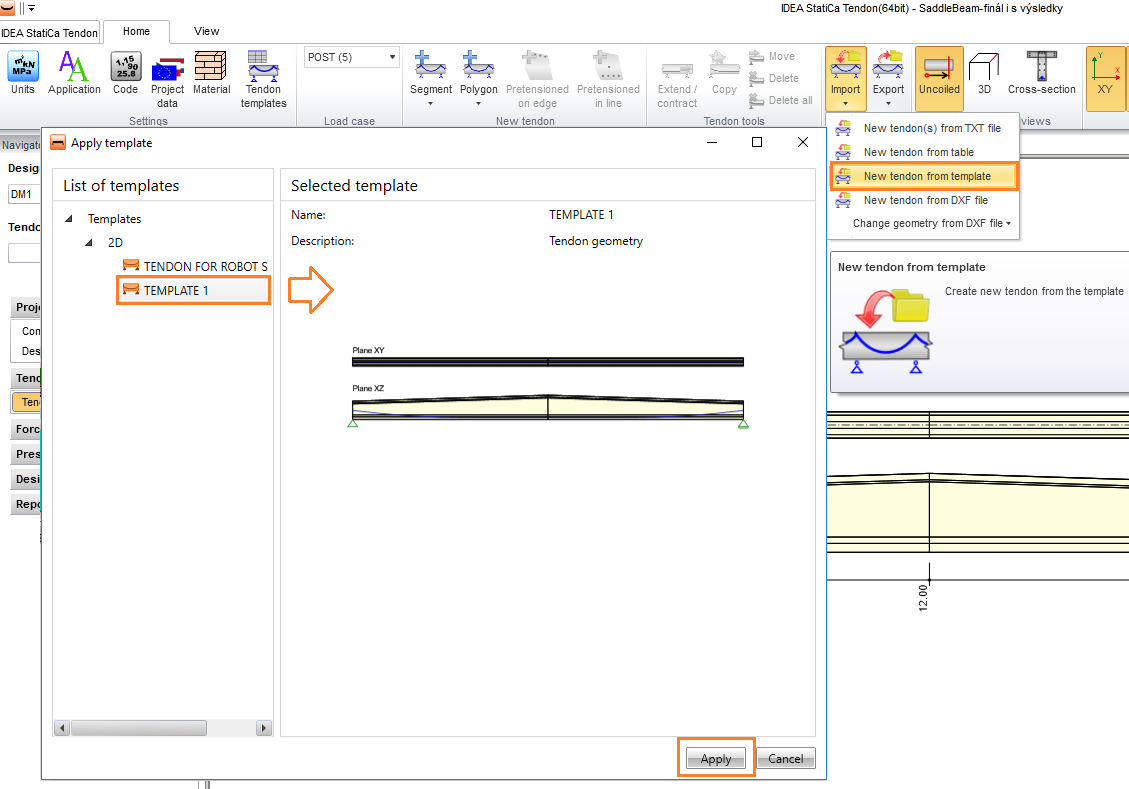Click Cancel in Apply template dialog

pyautogui.click(x=785, y=759)
